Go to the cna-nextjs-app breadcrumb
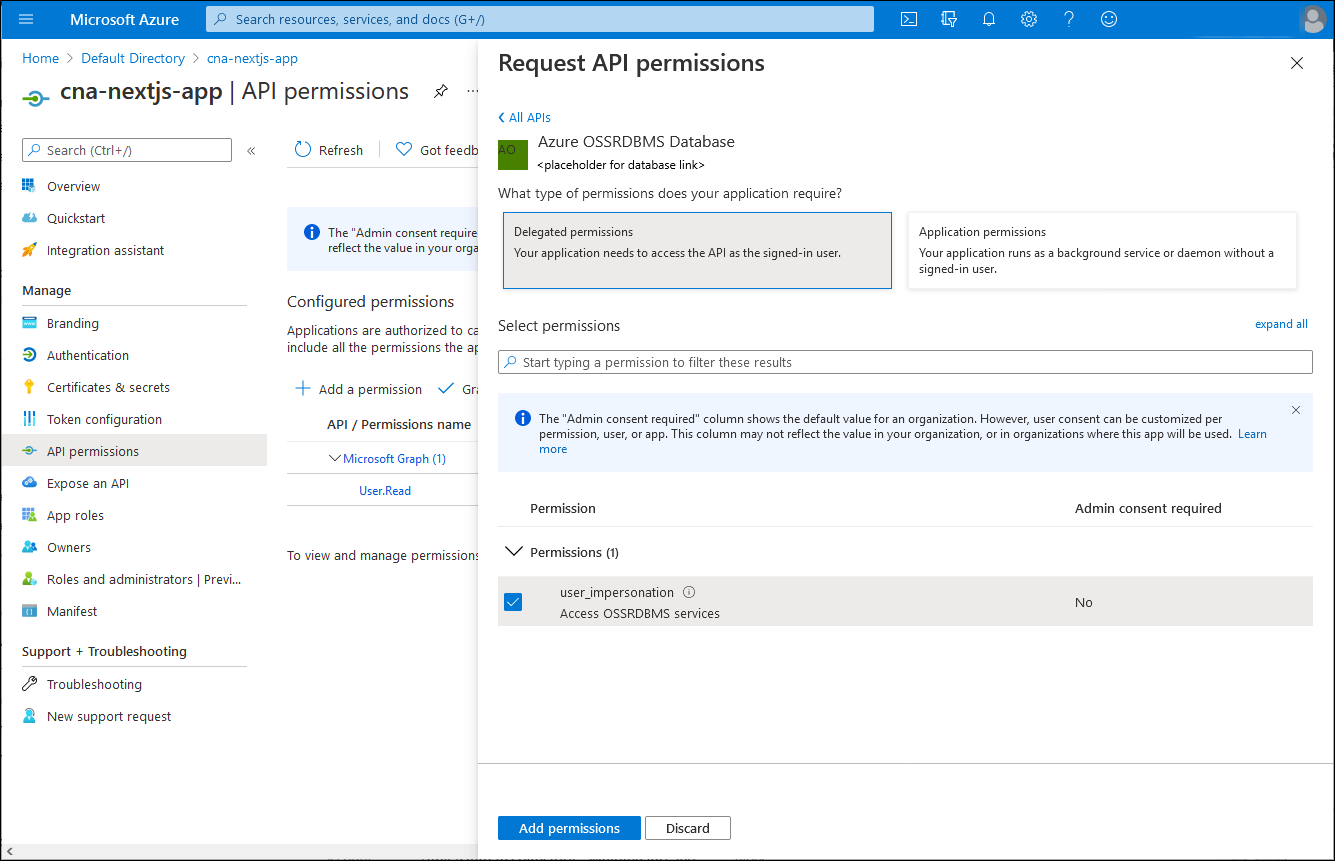This screenshot has width=1335, height=861. click(x=252, y=59)
